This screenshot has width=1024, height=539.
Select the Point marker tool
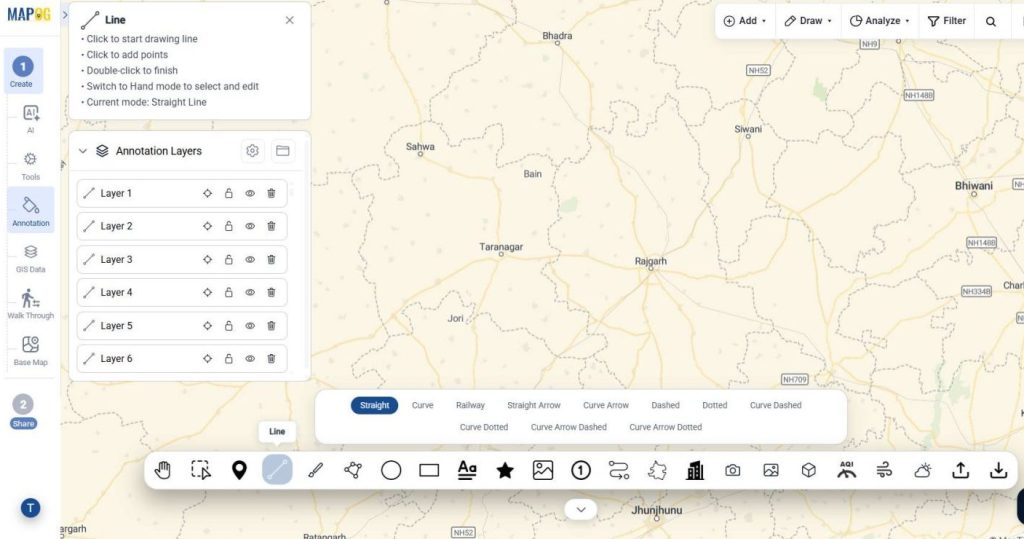[239, 470]
